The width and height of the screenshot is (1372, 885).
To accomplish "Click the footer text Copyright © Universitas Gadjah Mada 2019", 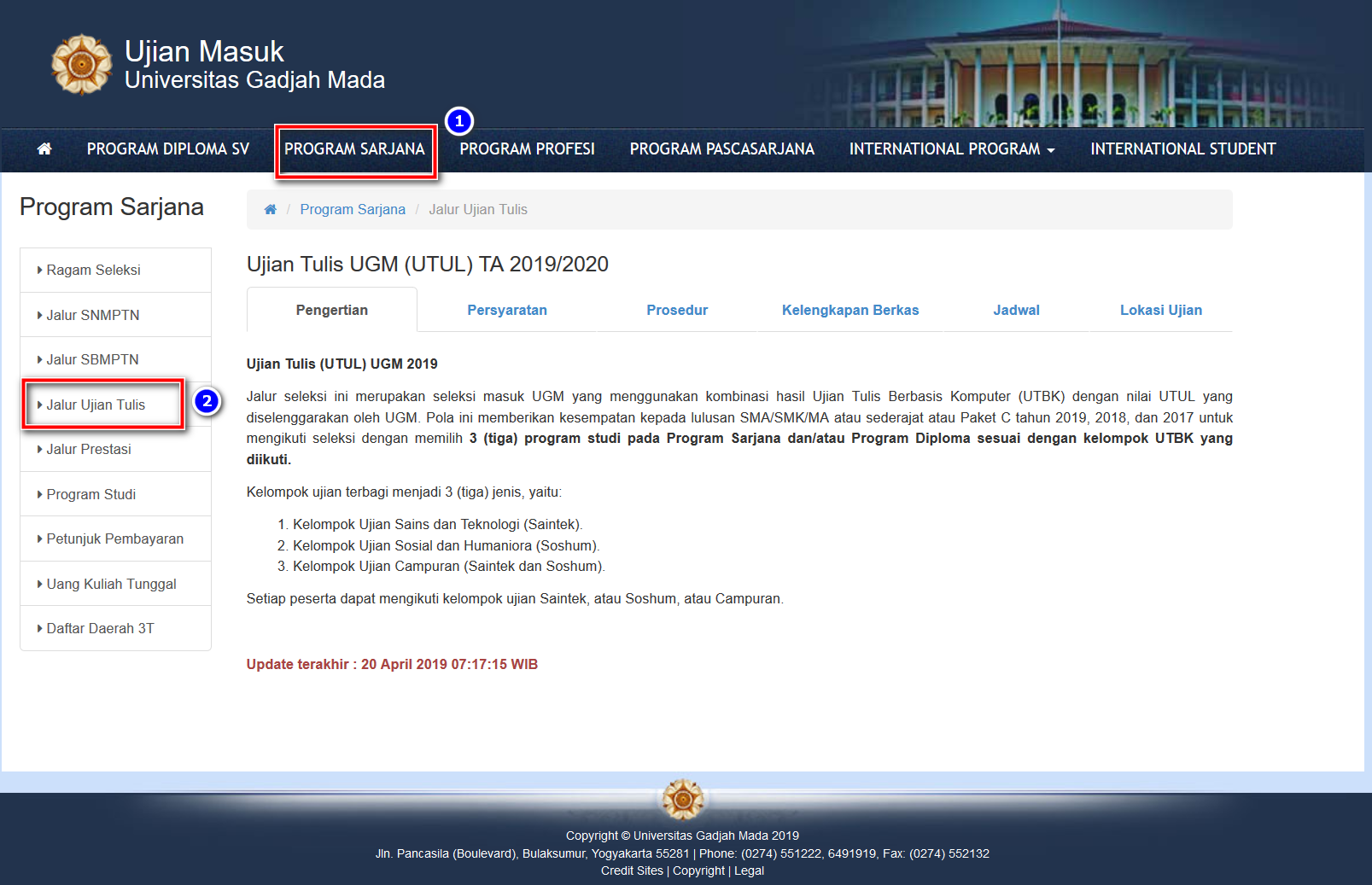I will pos(682,836).
